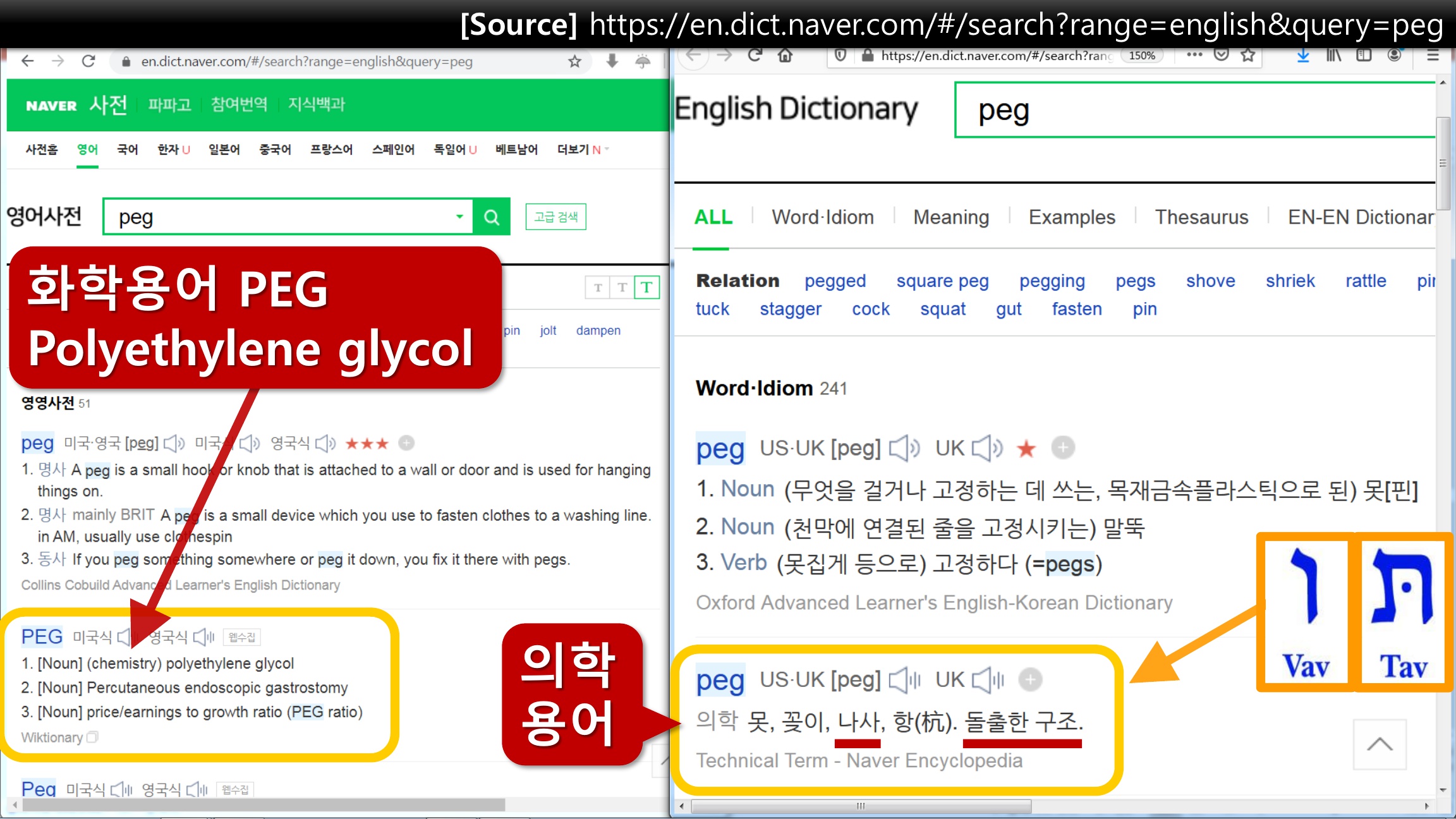Expand the 더보기 language menu

click(x=583, y=150)
